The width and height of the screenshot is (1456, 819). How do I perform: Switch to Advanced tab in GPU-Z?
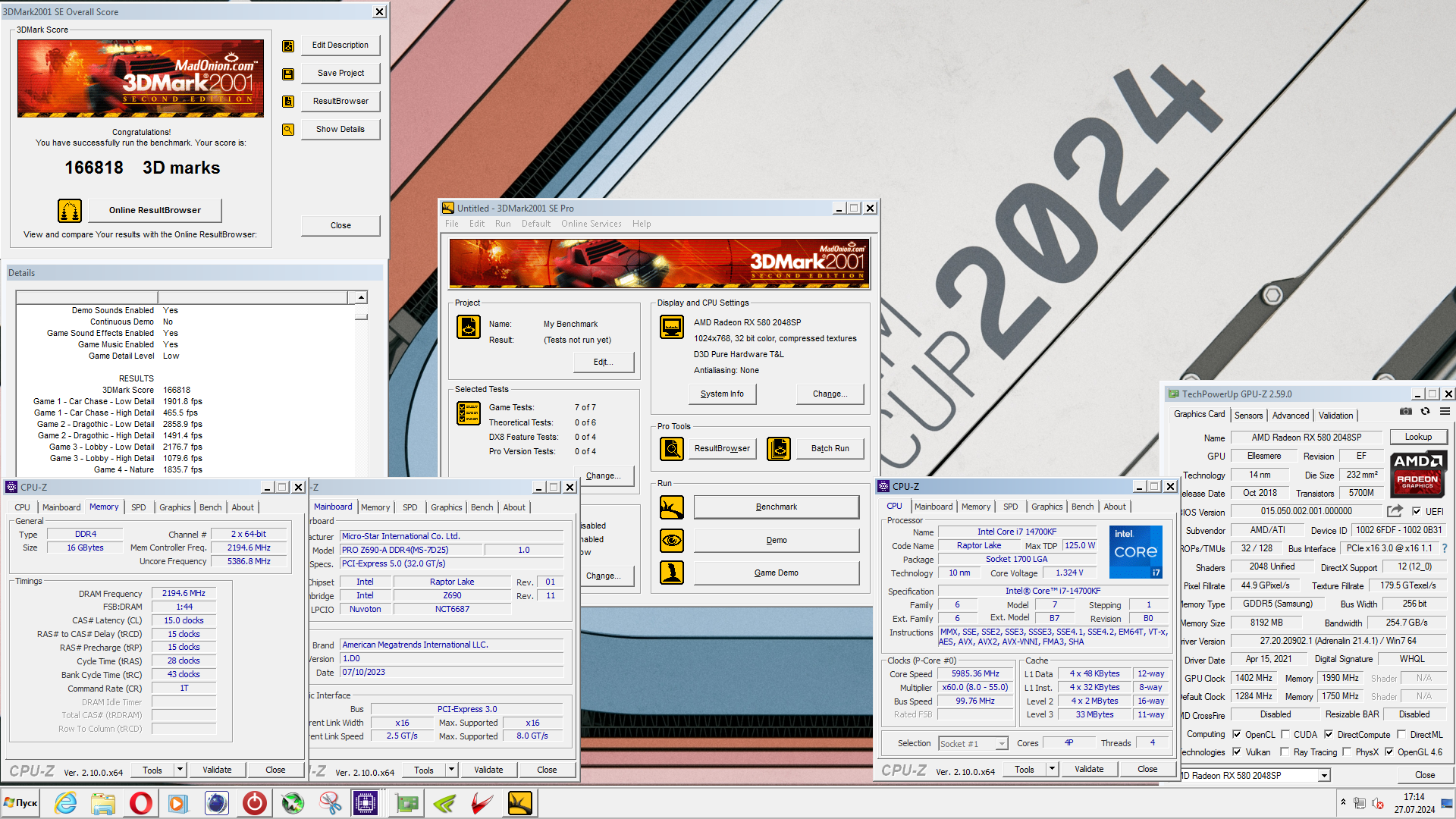pyautogui.click(x=1290, y=416)
